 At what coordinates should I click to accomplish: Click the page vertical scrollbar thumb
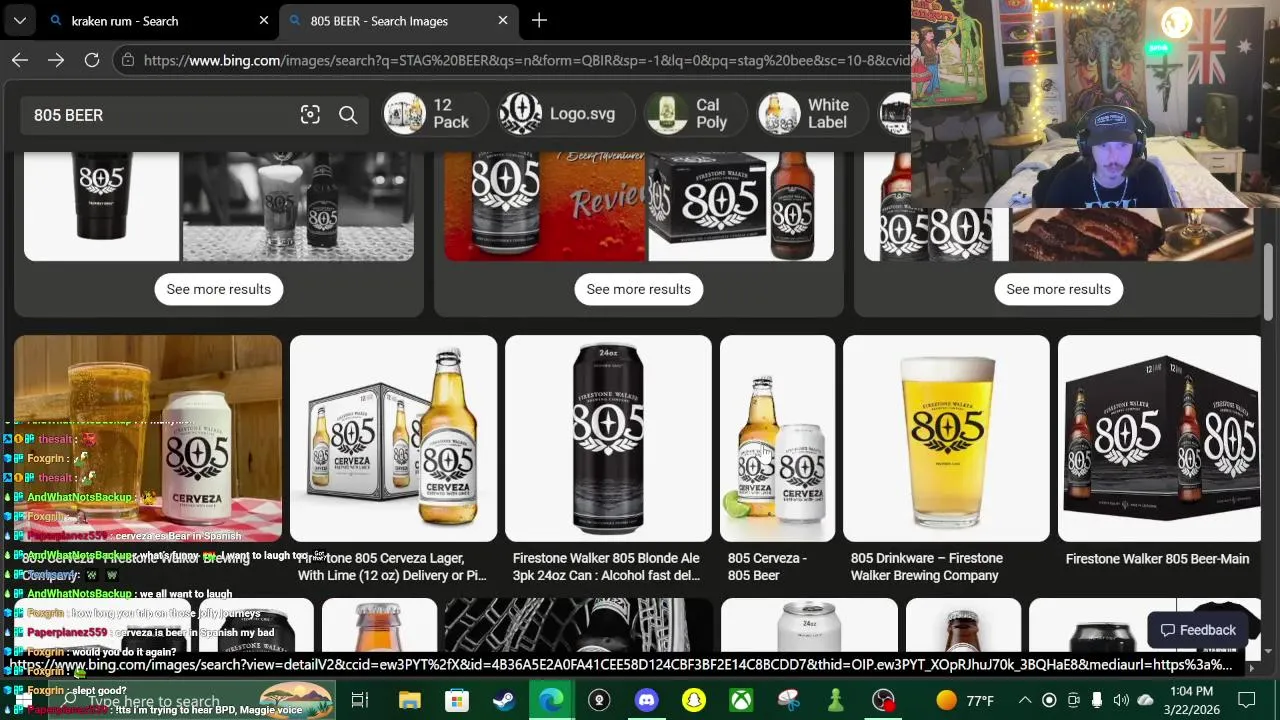1268,282
